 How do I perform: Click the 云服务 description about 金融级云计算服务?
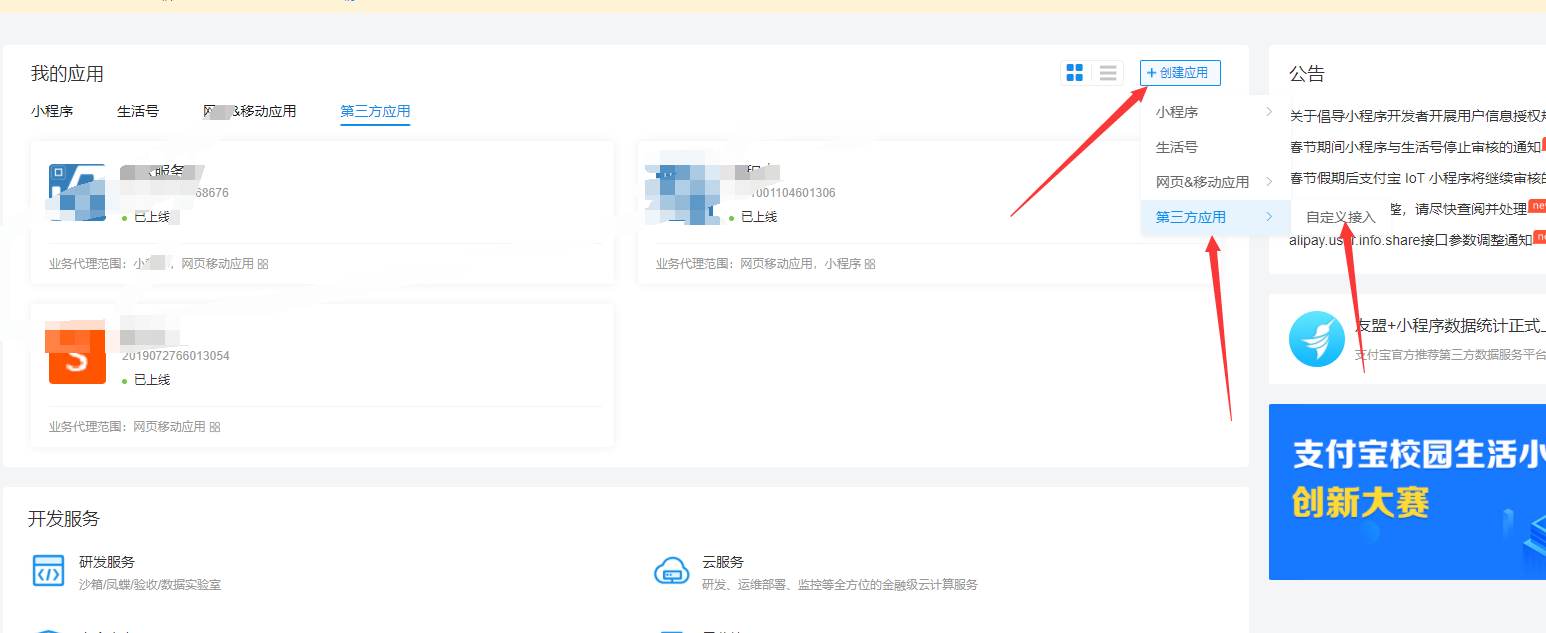point(840,584)
